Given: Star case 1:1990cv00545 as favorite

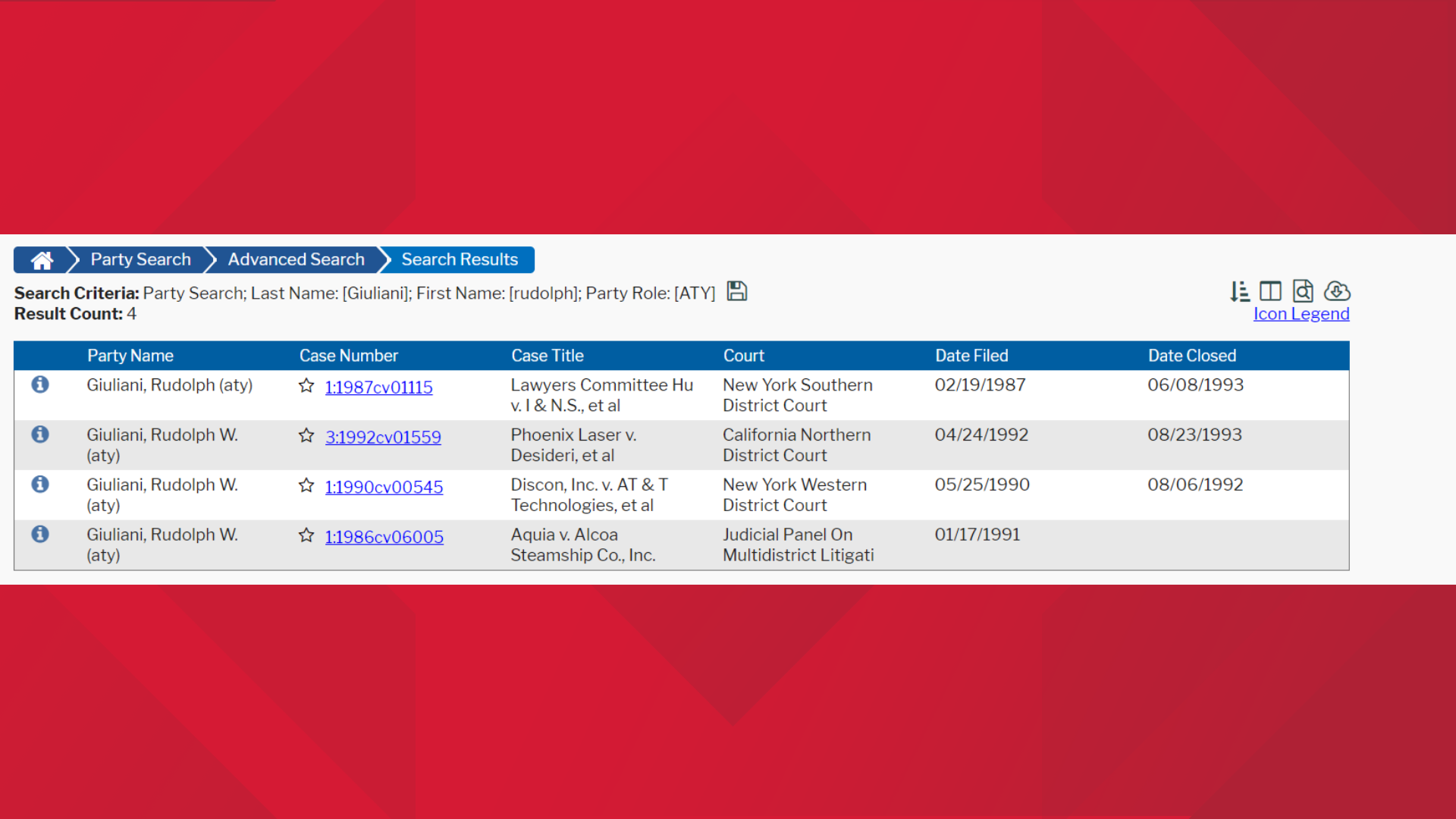Looking at the screenshot, I should coord(306,485).
